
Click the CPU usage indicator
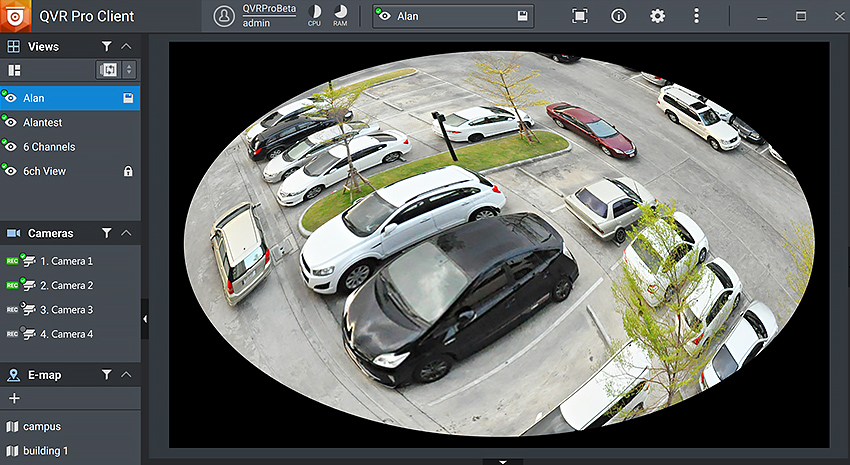[x=314, y=15]
